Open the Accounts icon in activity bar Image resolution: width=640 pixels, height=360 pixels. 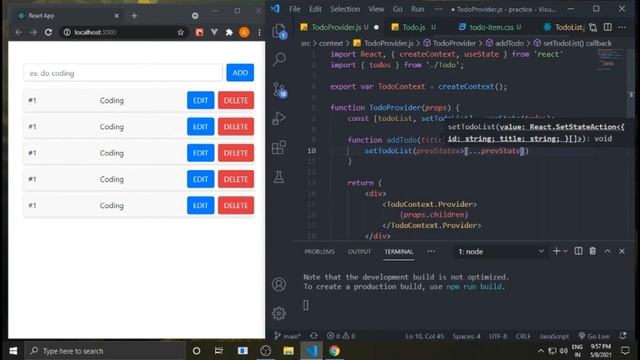click(x=279, y=284)
